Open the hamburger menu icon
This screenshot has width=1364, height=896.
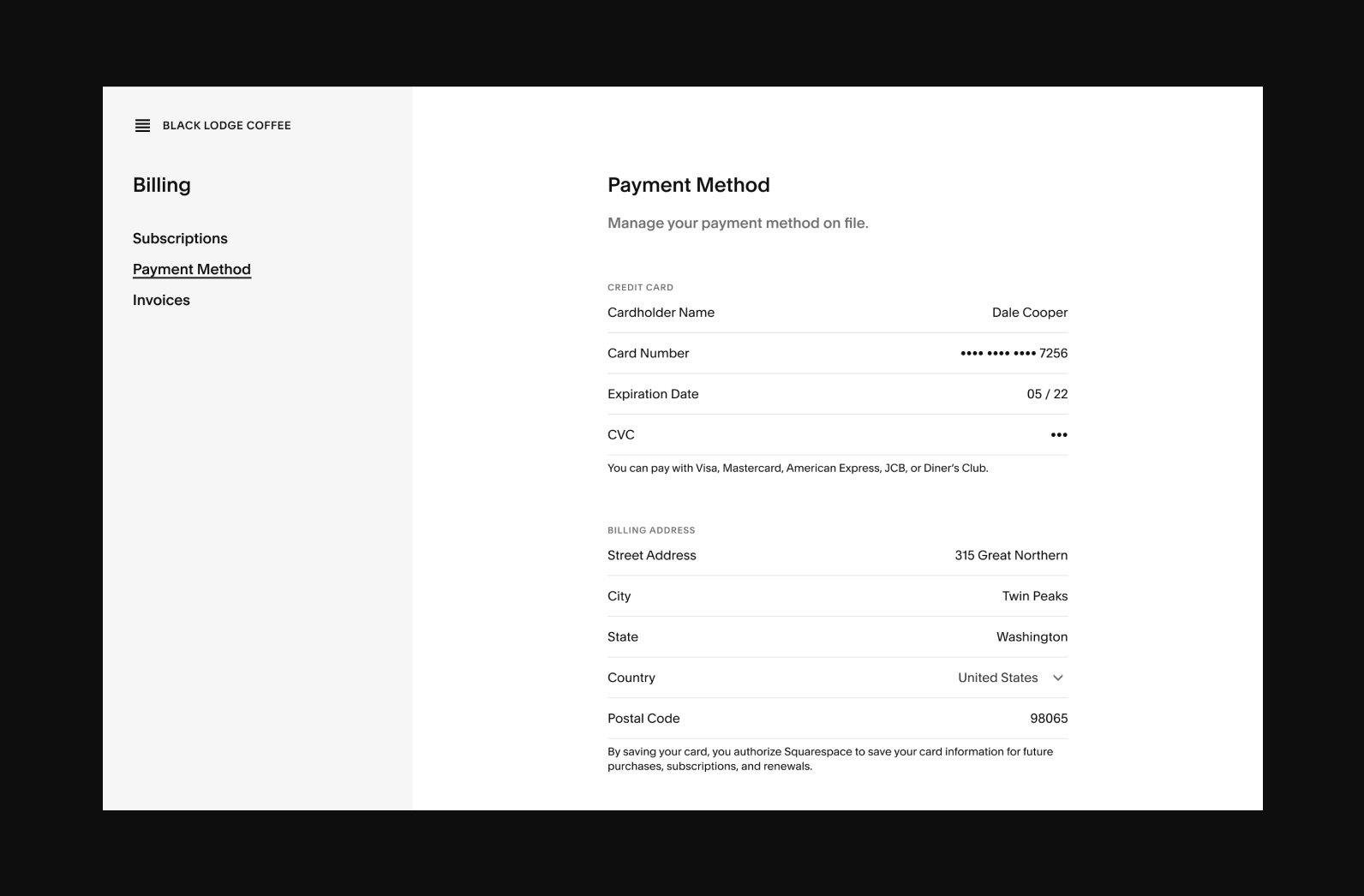142,126
